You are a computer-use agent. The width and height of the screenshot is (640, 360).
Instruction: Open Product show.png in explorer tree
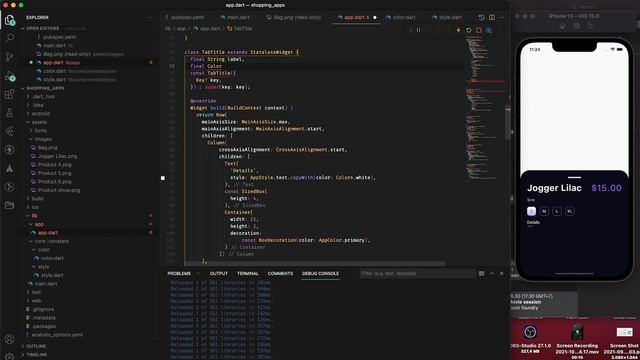[59, 190]
